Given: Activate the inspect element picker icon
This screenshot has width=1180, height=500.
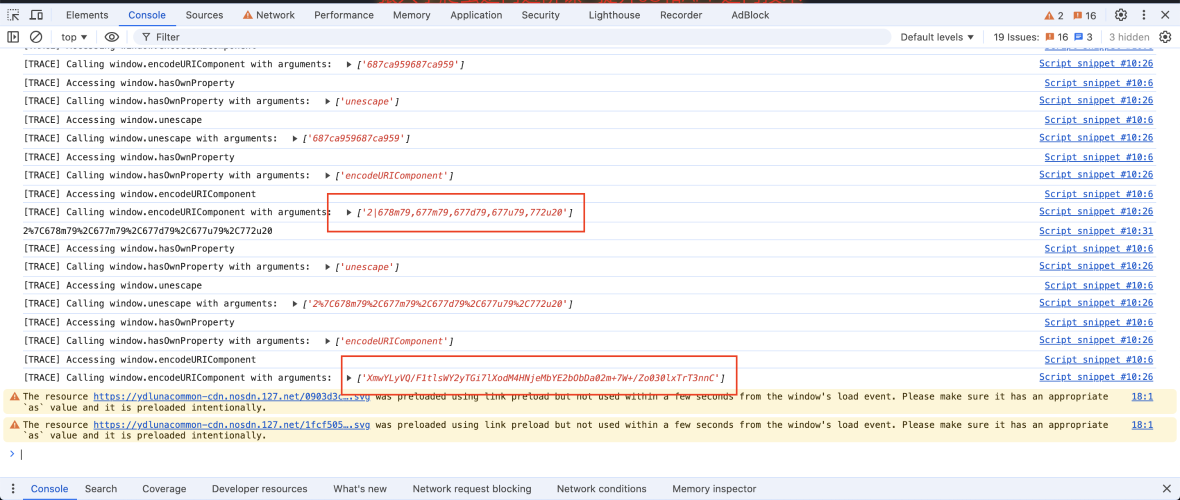Looking at the screenshot, I should coord(13,15).
